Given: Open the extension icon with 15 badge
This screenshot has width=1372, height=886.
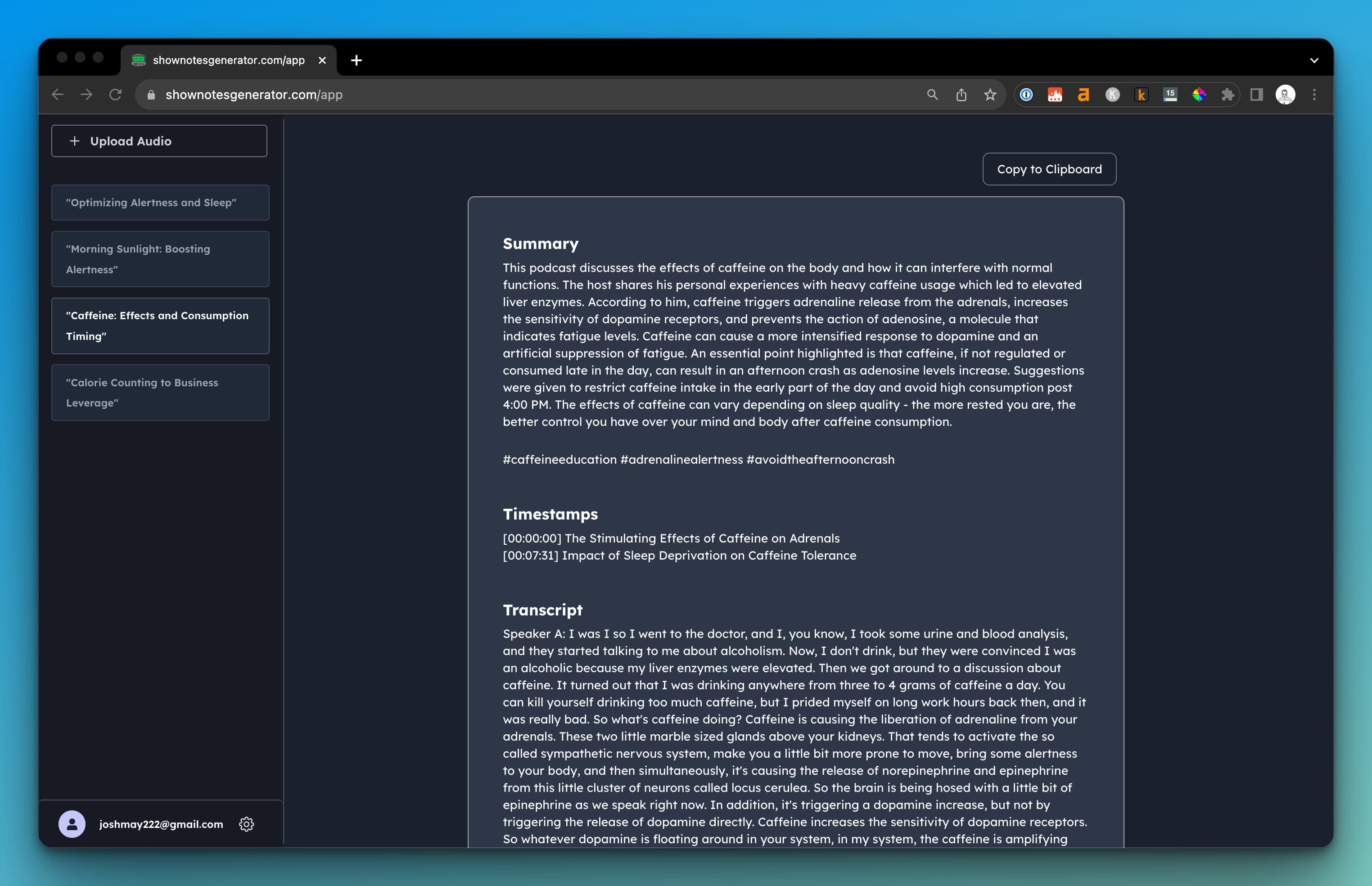Looking at the screenshot, I should 1170,95.
